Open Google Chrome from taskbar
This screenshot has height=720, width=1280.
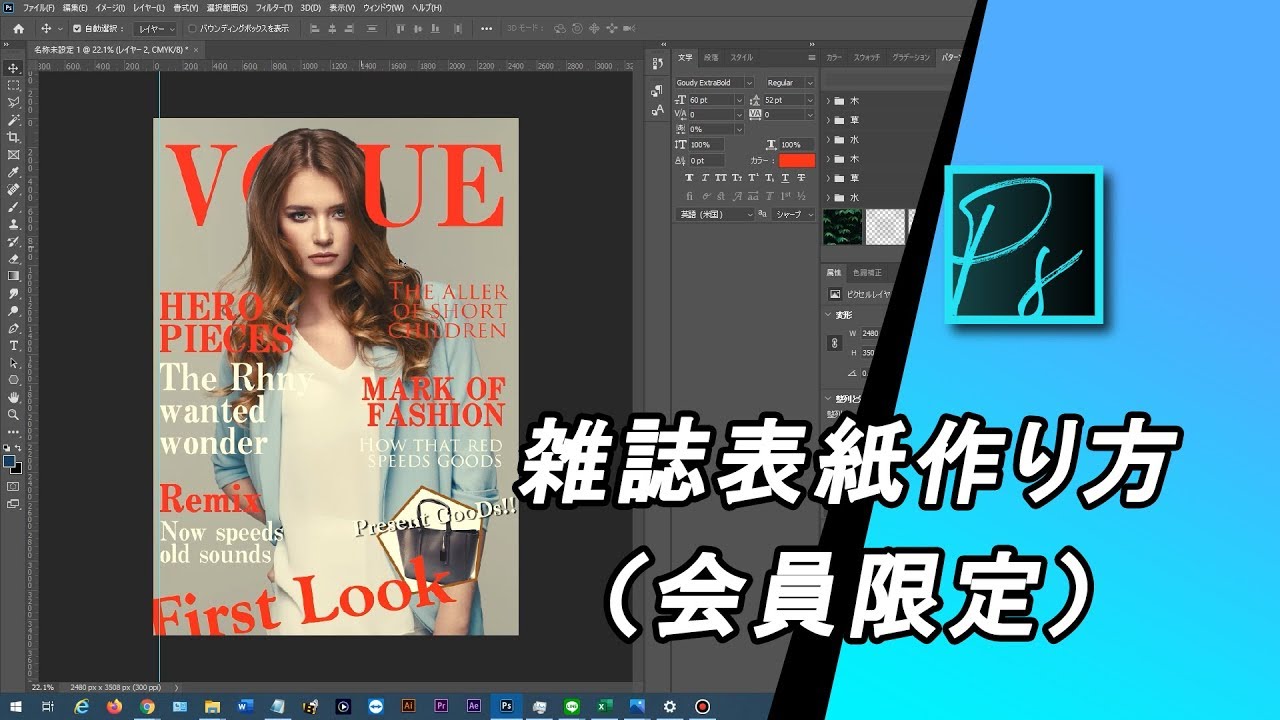(147, 706)
